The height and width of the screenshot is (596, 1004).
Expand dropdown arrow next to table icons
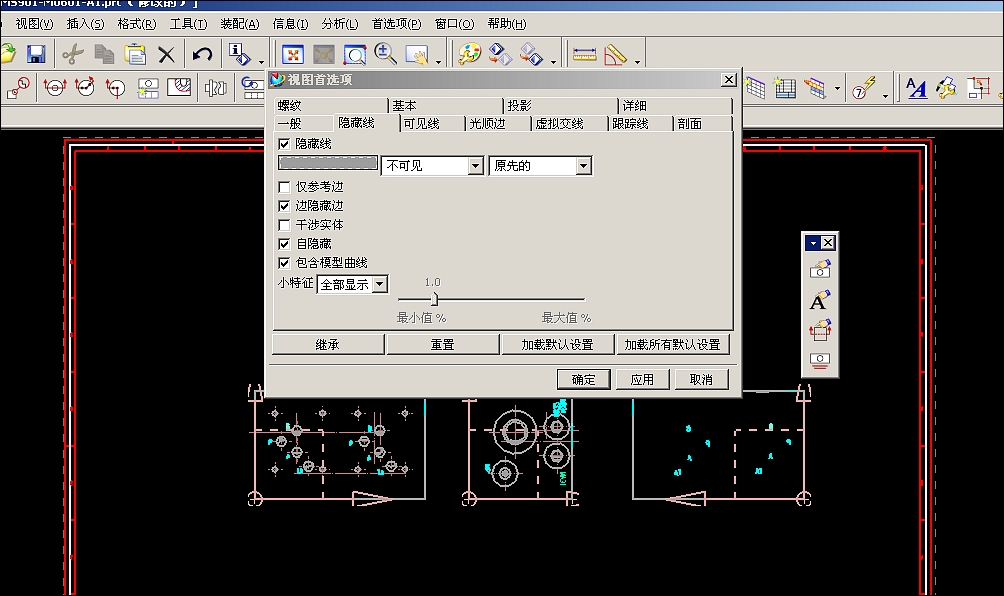[x=837, y=88]
